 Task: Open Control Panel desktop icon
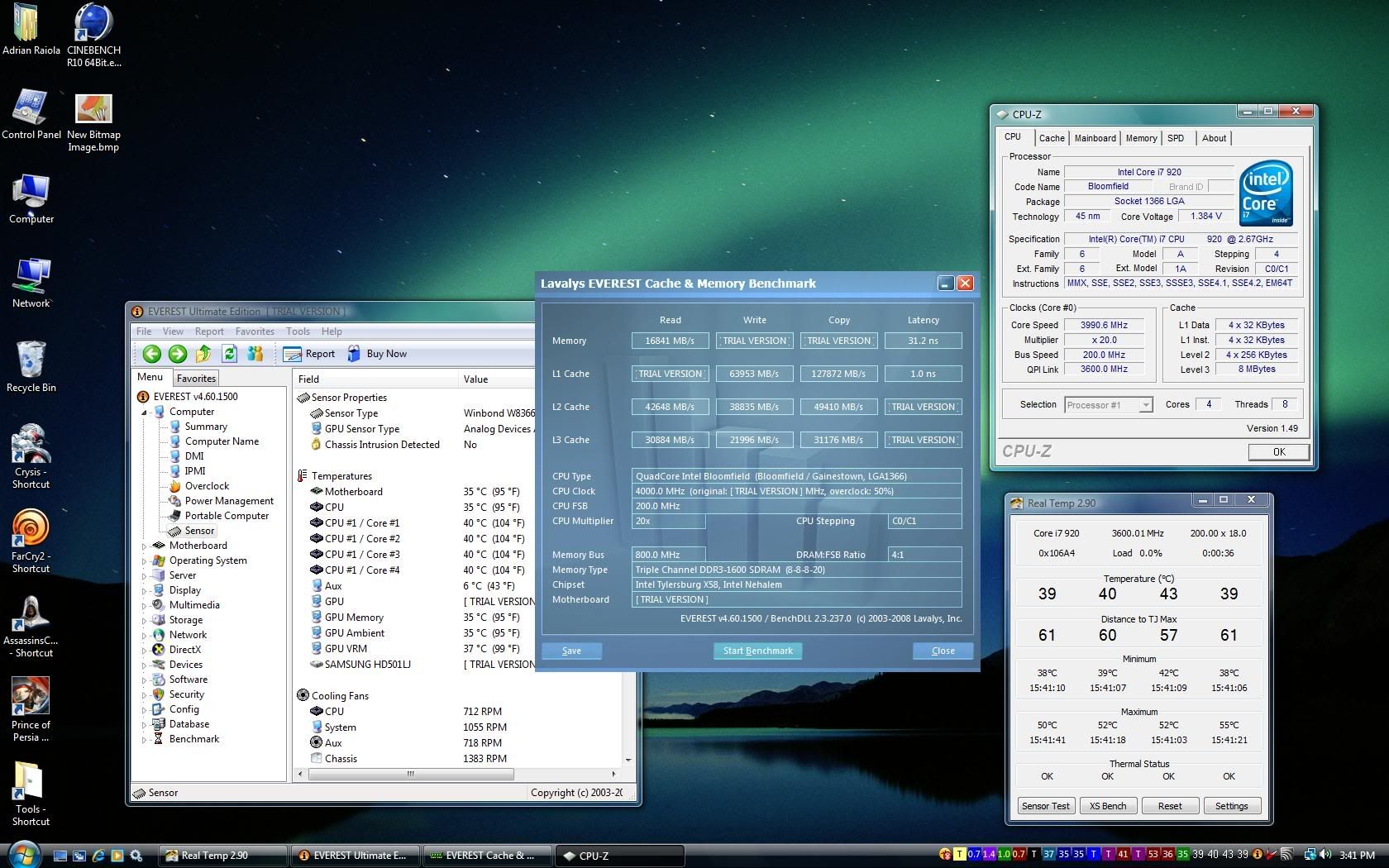point(31,114)
